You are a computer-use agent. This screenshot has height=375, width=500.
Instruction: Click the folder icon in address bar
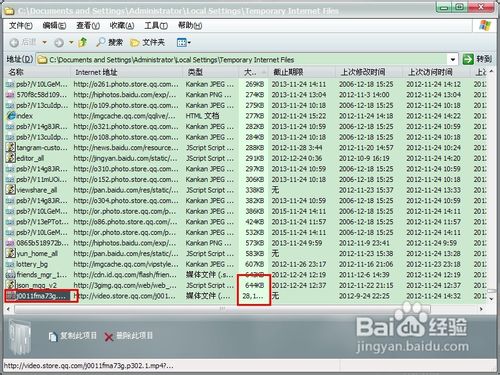click(42, 60)
